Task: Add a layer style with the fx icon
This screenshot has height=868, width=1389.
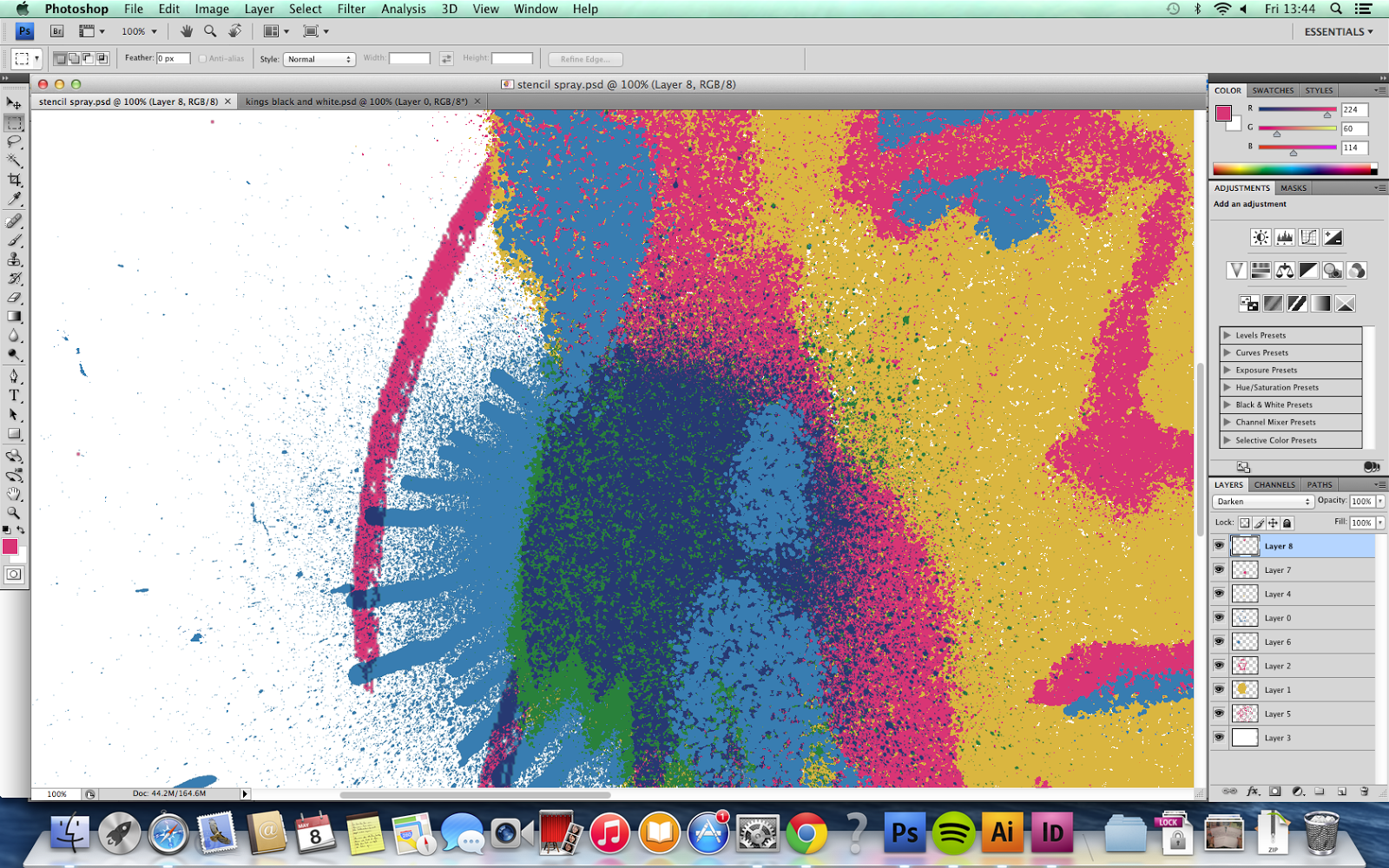Action: (x=1253, y=791)
